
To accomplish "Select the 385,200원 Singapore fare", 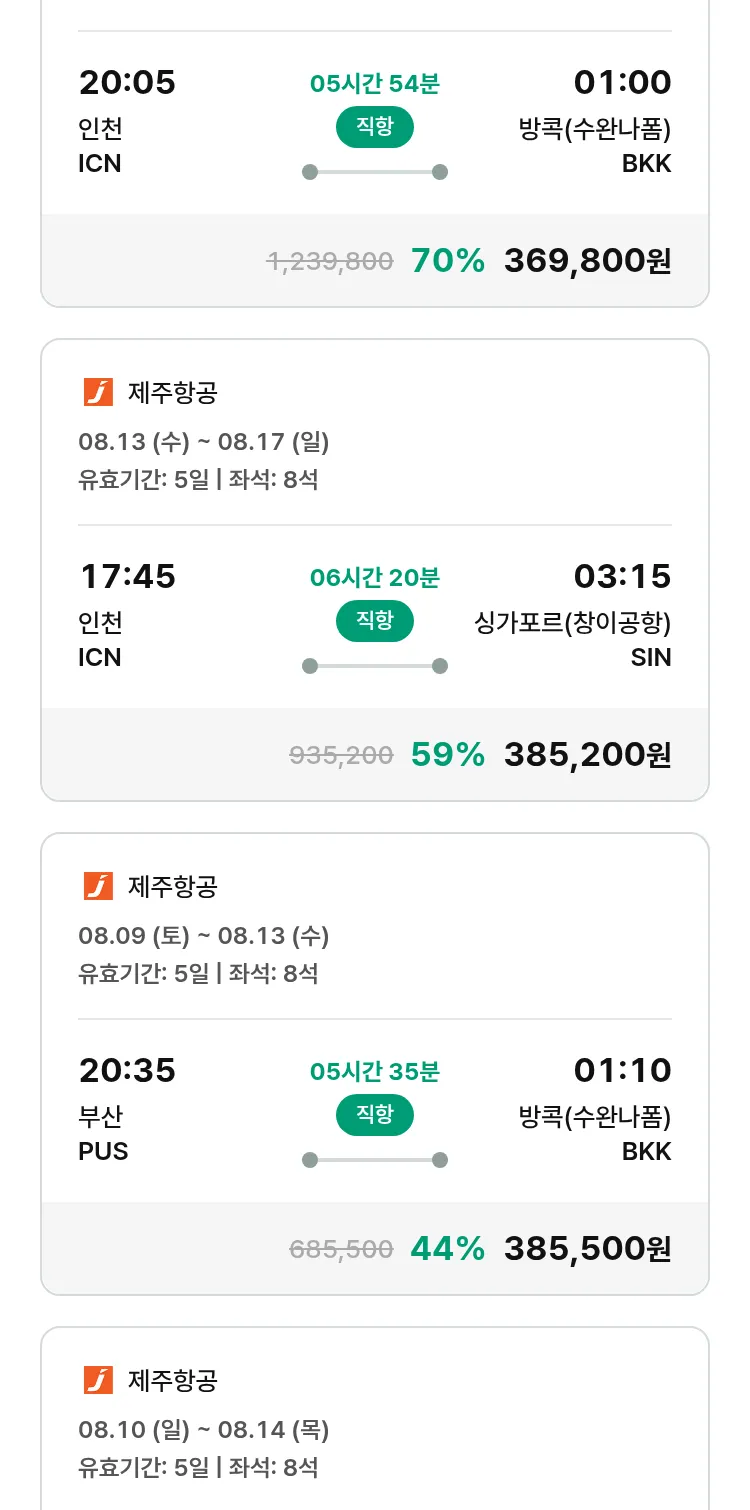I will [587, 755].
